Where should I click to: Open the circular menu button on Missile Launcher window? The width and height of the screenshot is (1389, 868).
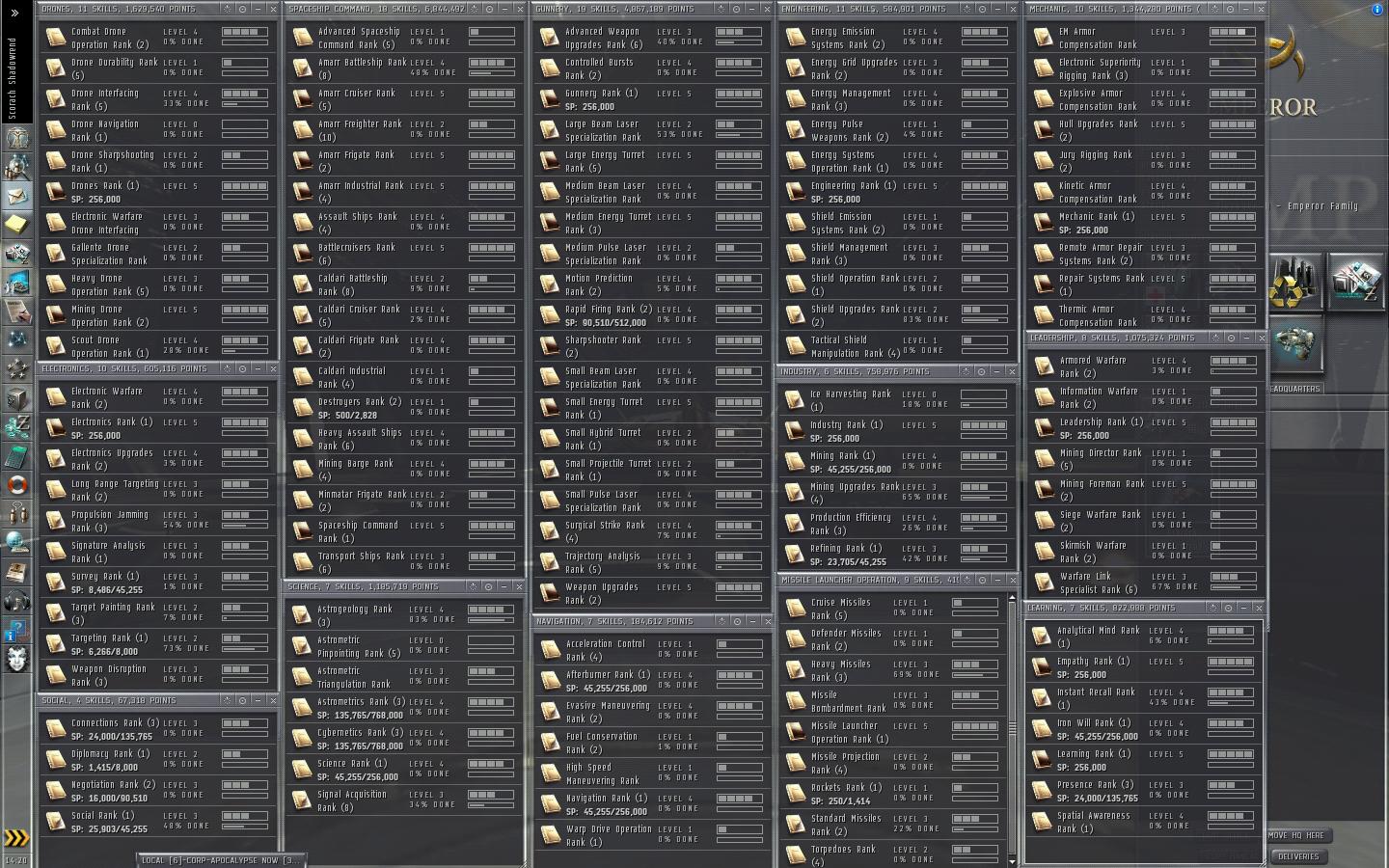click(982, 580)
